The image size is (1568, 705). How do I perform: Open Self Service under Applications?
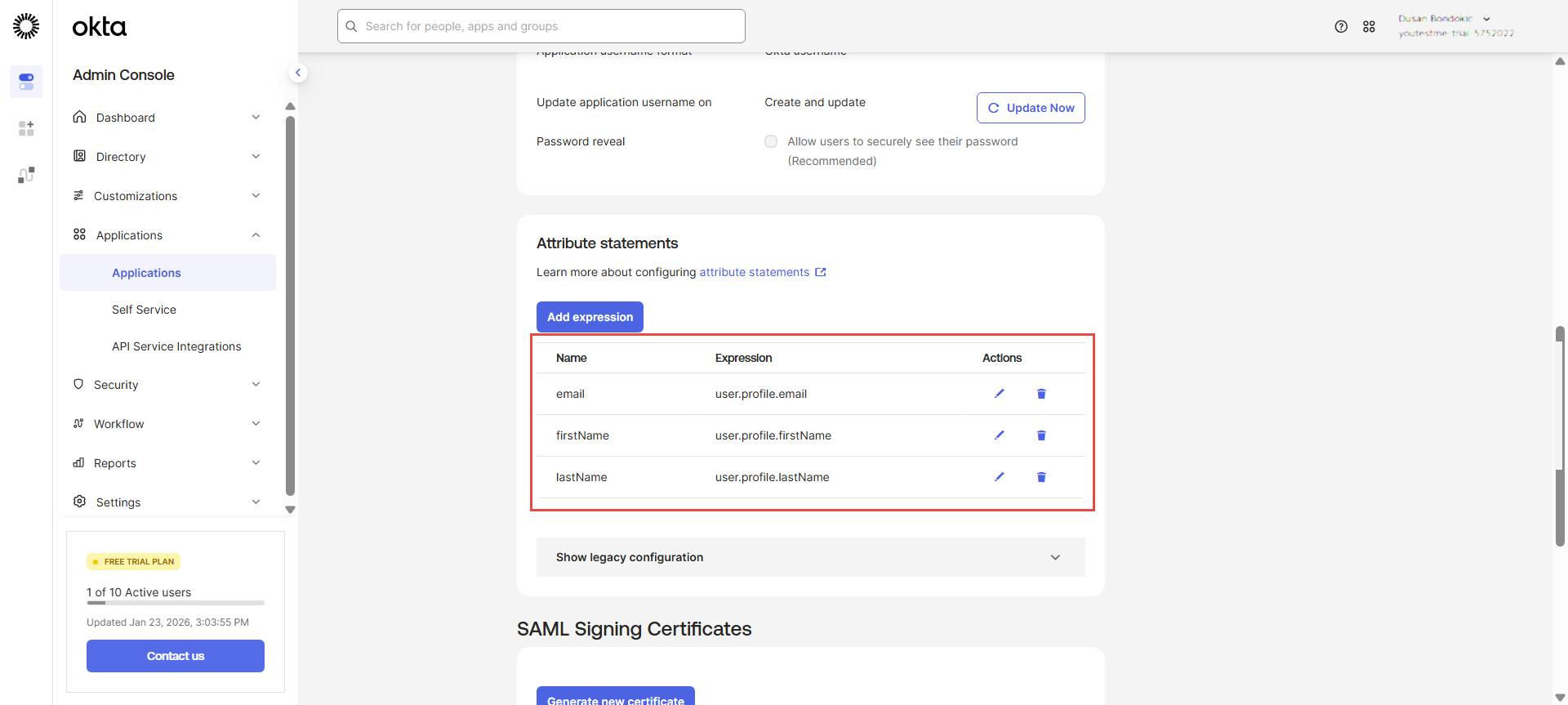coord(144,310)
